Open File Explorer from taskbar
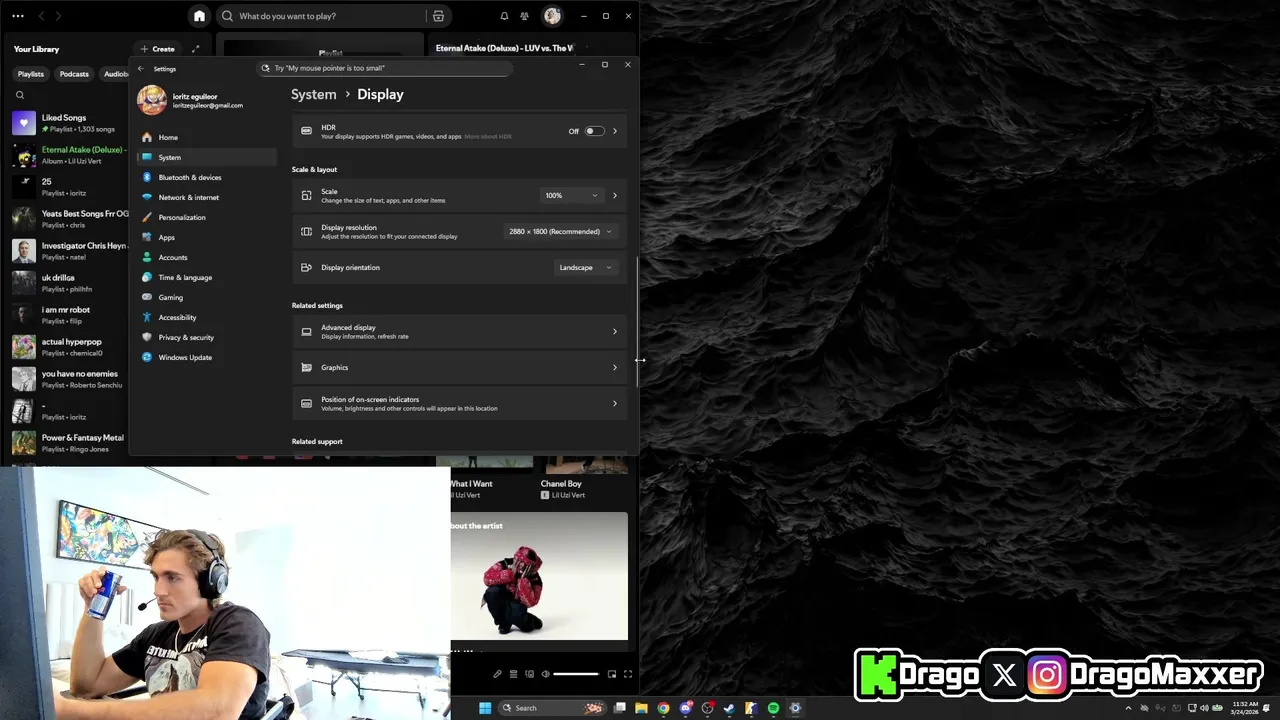 coord(641,708)
